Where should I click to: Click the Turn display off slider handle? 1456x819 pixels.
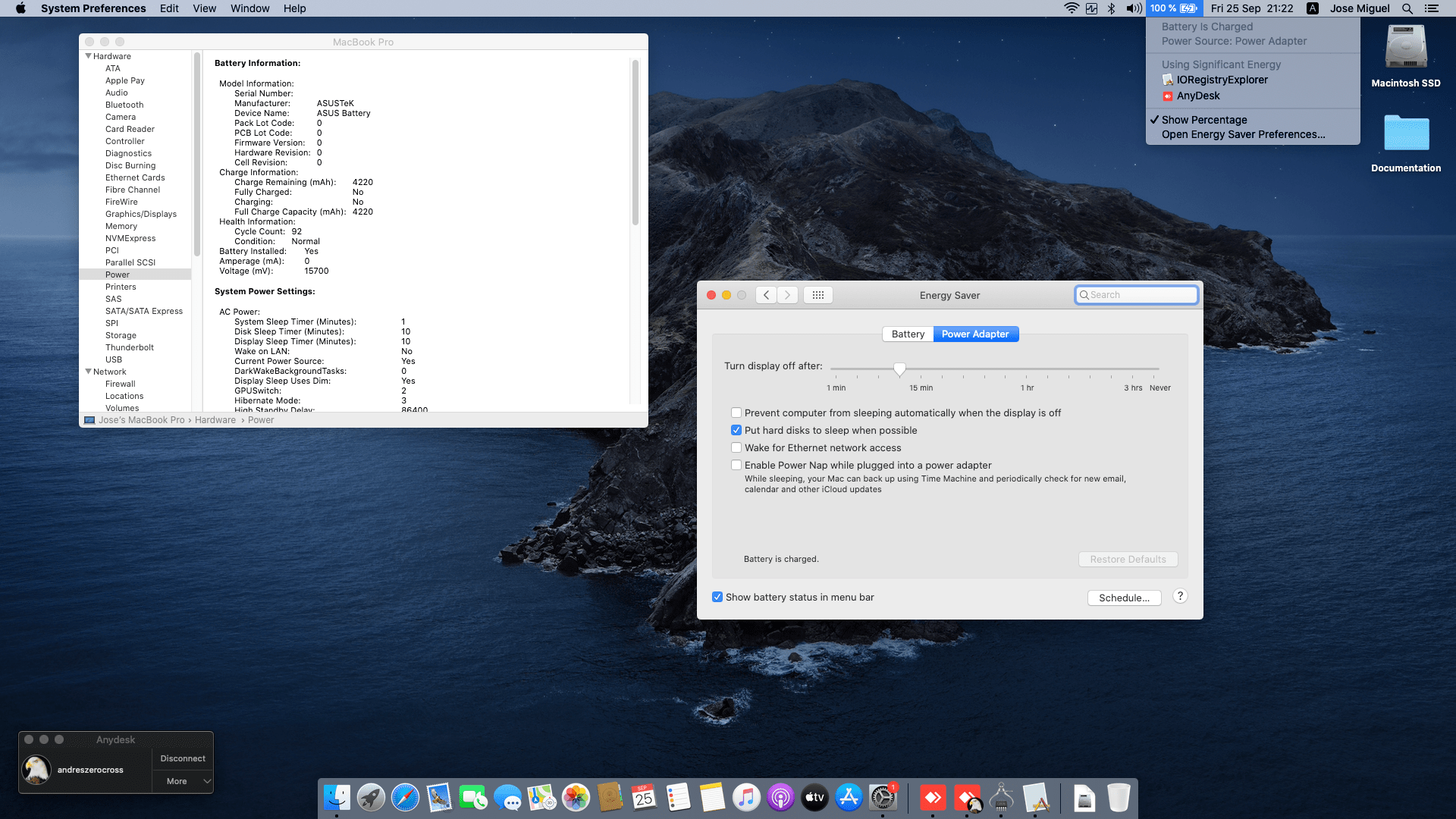coord(899,369)
